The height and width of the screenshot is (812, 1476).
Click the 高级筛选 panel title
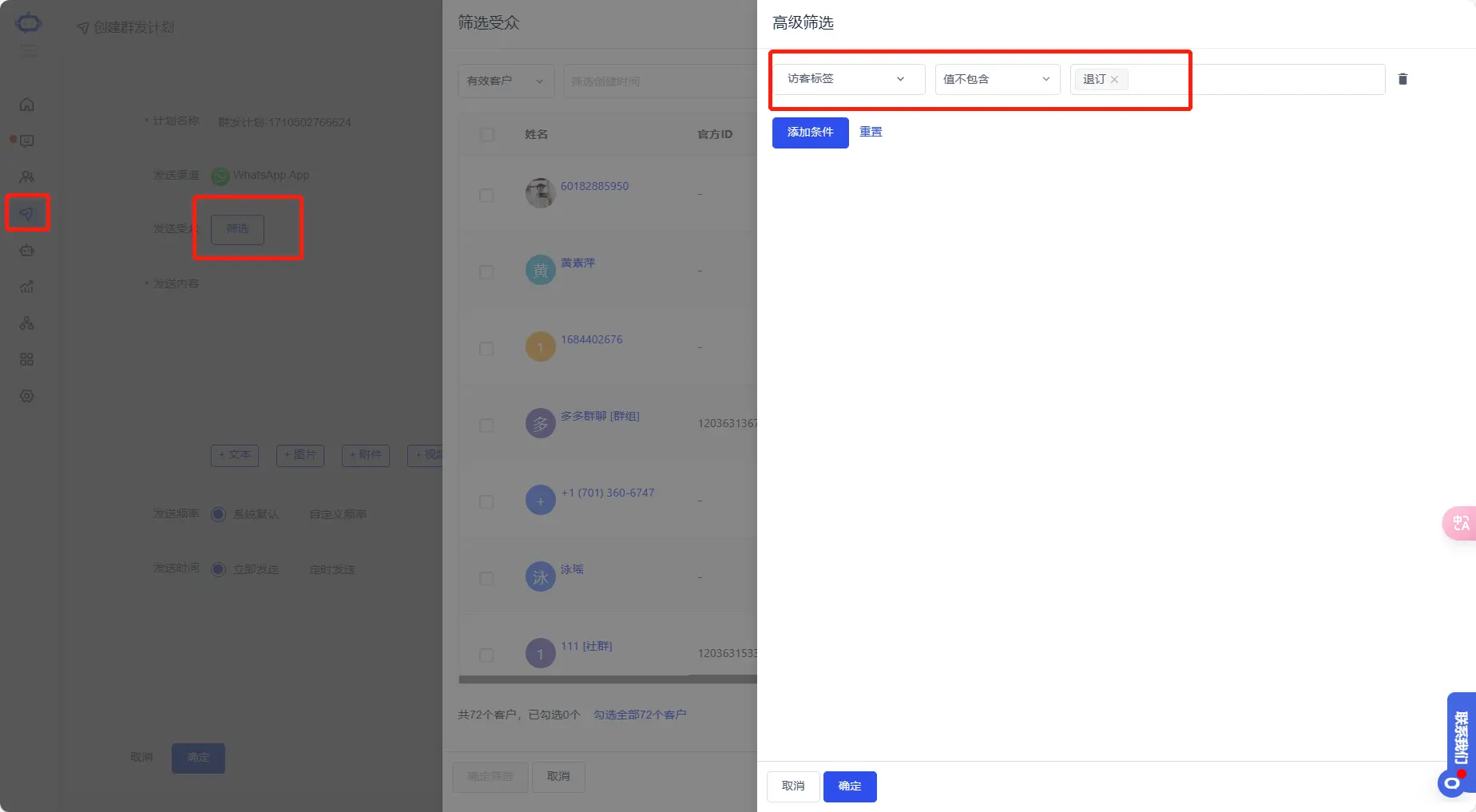(802, 23)
